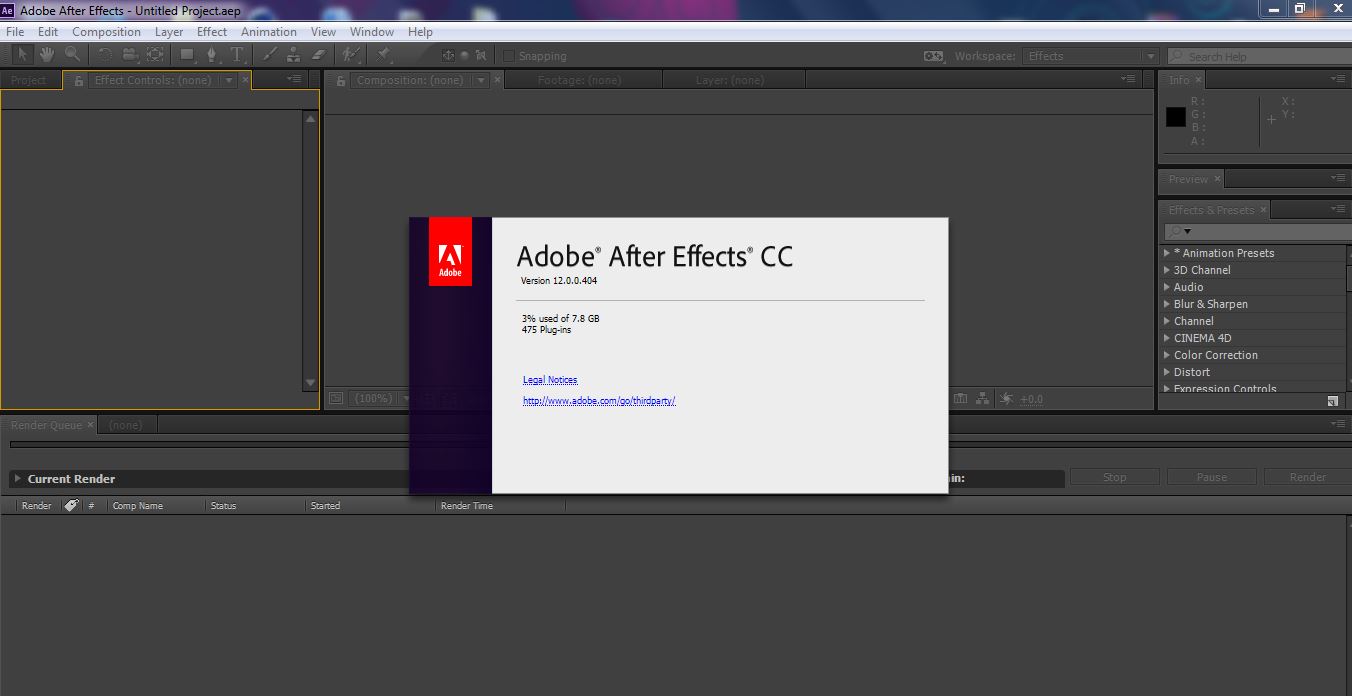Expand the Current Render details

(x=18, y=479)
